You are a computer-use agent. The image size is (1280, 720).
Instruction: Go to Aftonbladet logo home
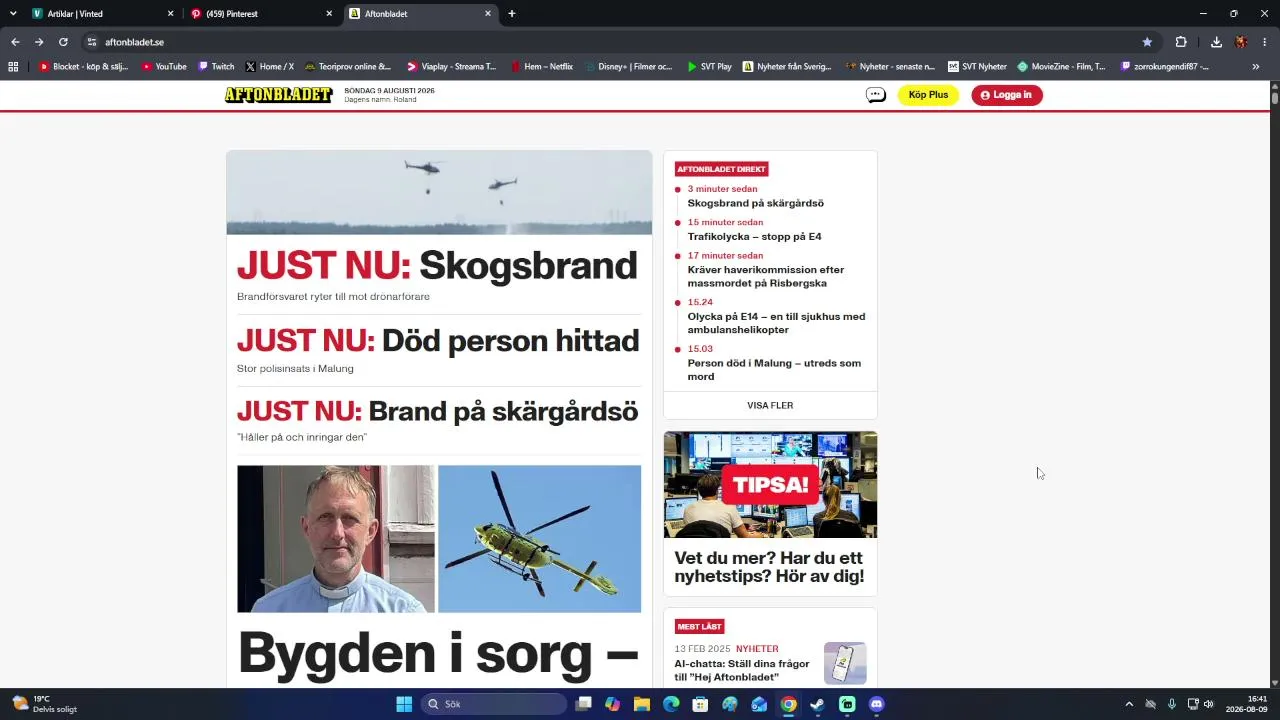pos(278,95)
